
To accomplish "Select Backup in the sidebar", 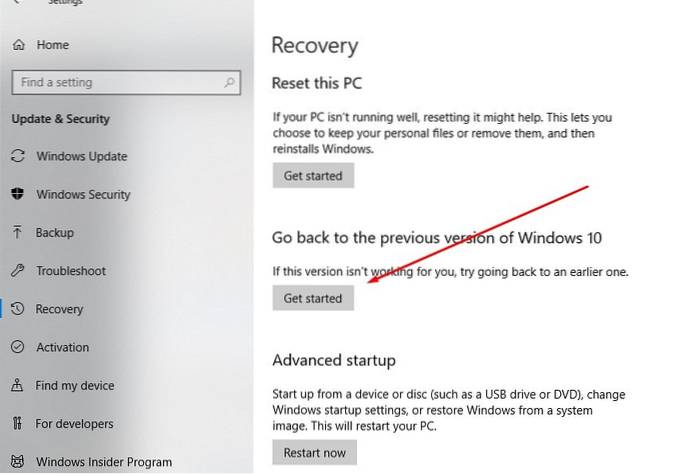I will click(55, 232).
